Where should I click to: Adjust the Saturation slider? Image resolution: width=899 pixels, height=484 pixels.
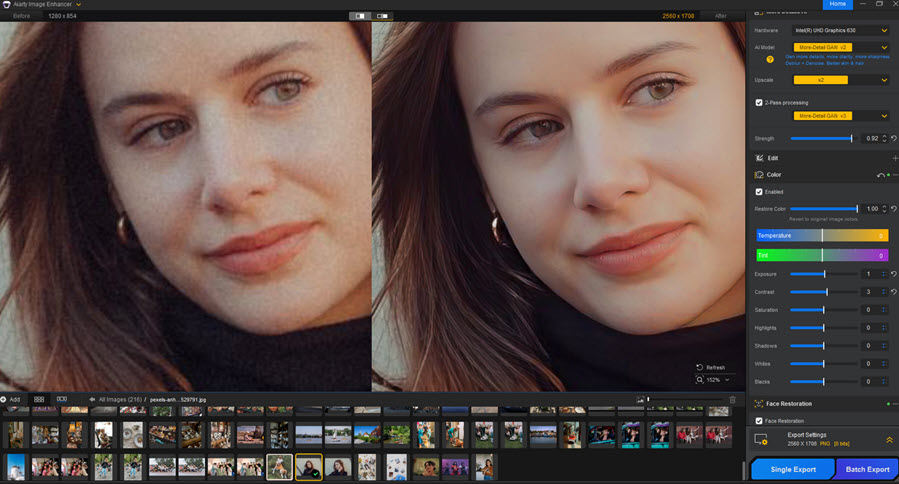pyautogui.click(x=824, y=310)
